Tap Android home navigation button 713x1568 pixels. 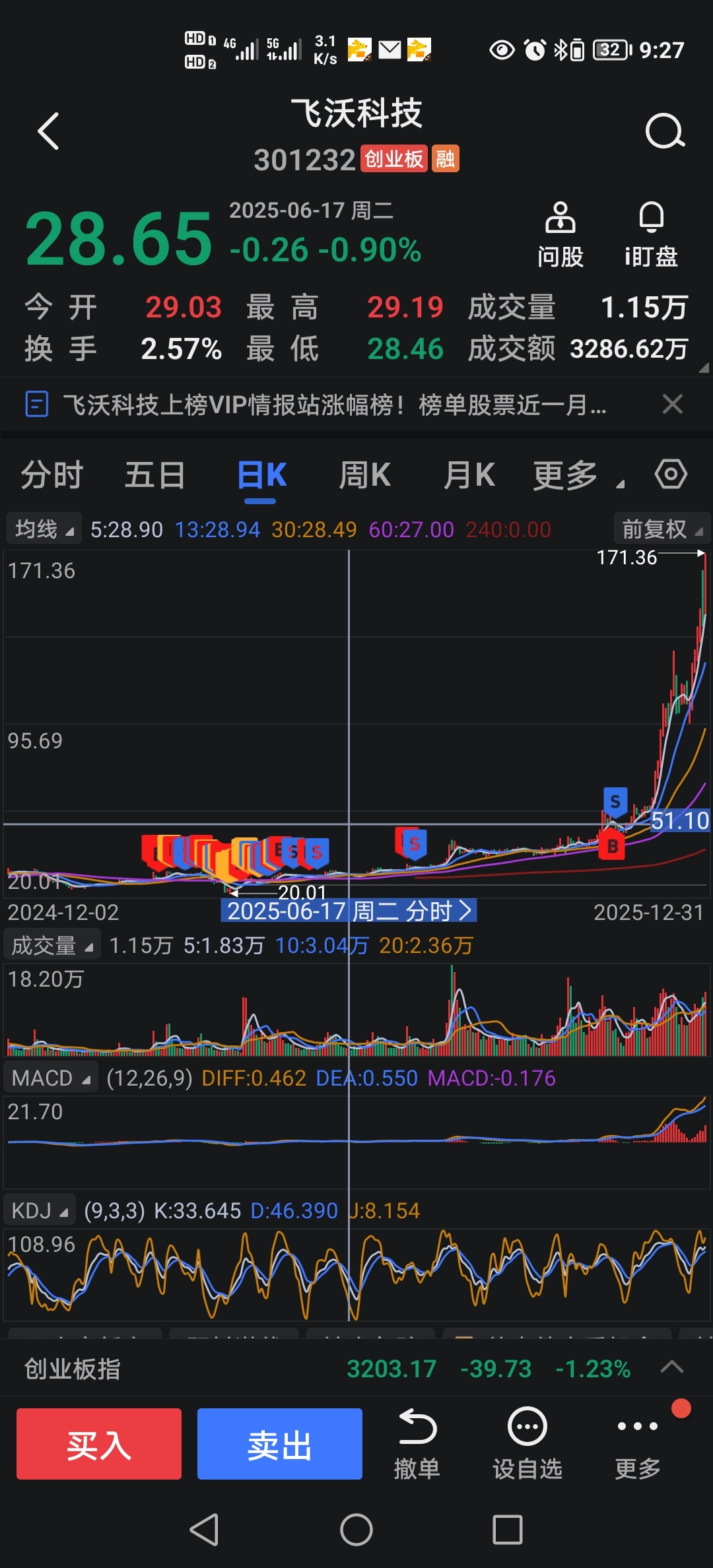coord(356,1529)
